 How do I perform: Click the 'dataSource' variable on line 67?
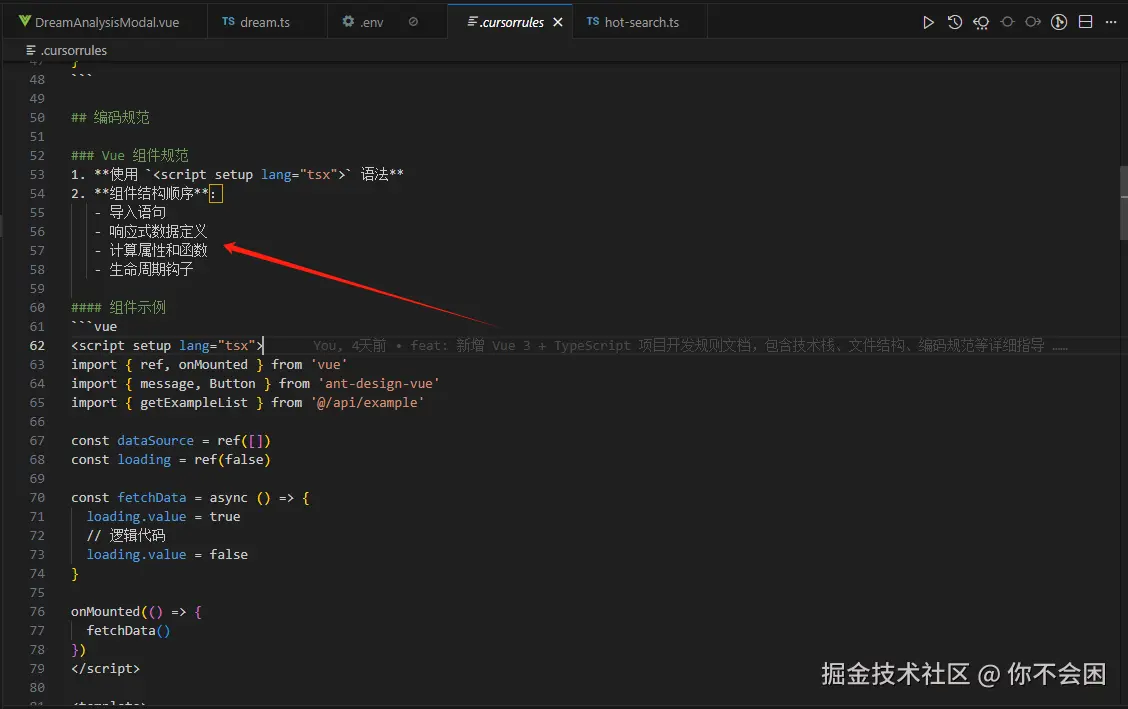point(155,441)
